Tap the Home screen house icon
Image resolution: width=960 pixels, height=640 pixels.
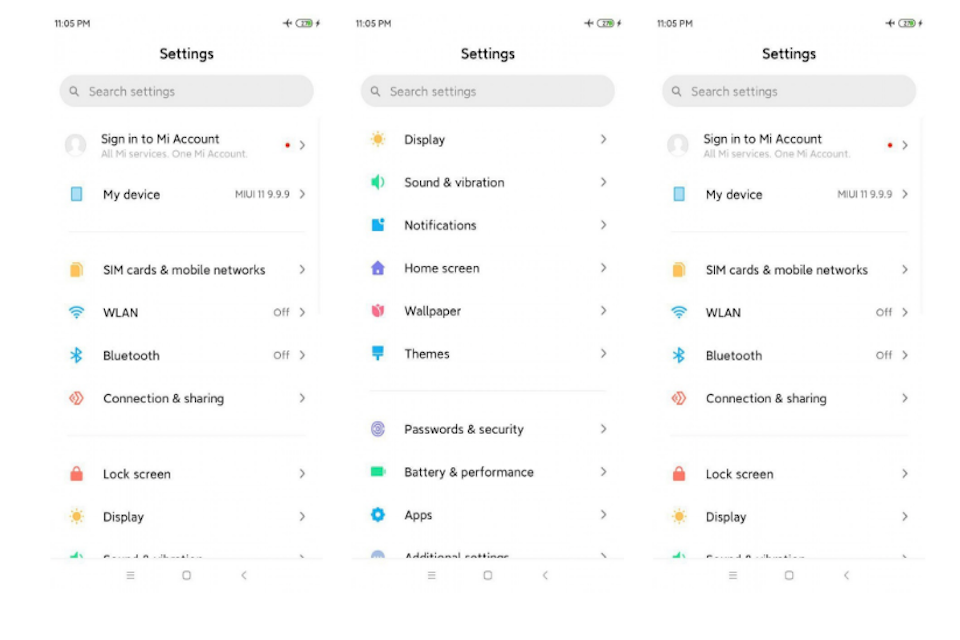coord(378,268)
